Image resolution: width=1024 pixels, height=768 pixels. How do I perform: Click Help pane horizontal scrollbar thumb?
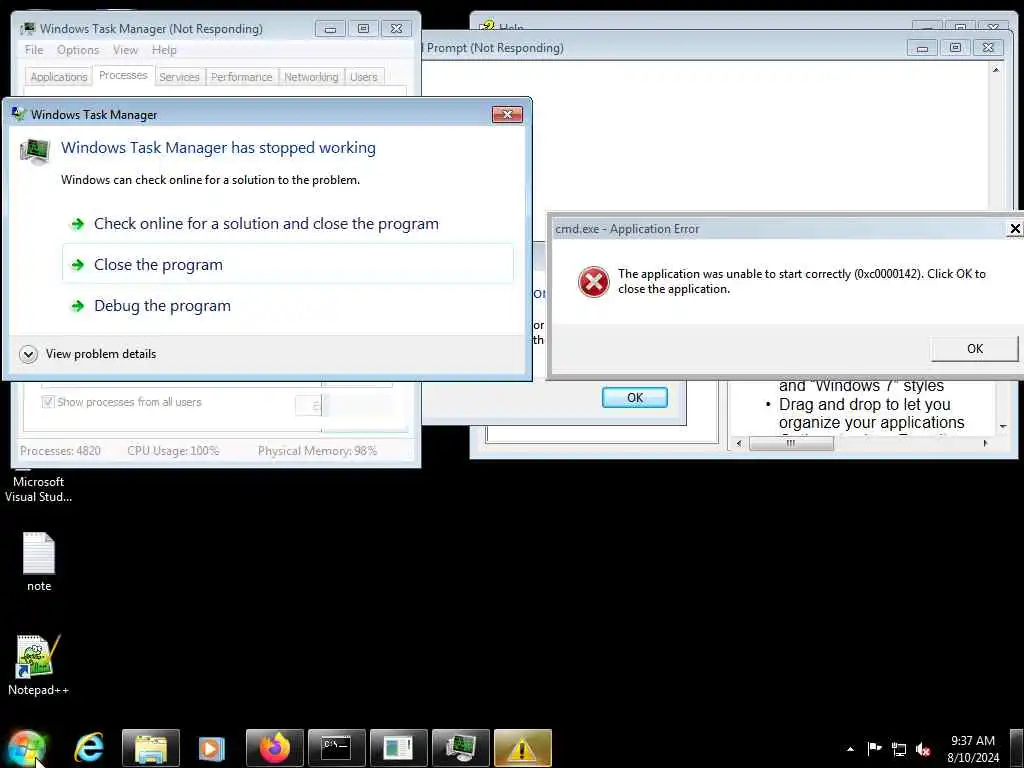point(790,443)
